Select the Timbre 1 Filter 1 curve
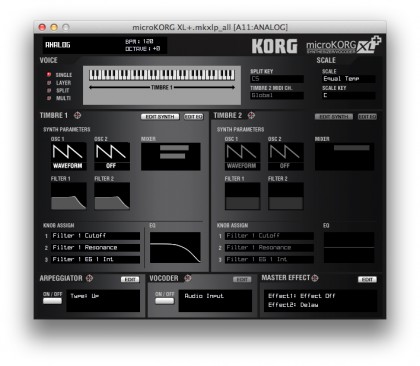 tap(69, 196)
